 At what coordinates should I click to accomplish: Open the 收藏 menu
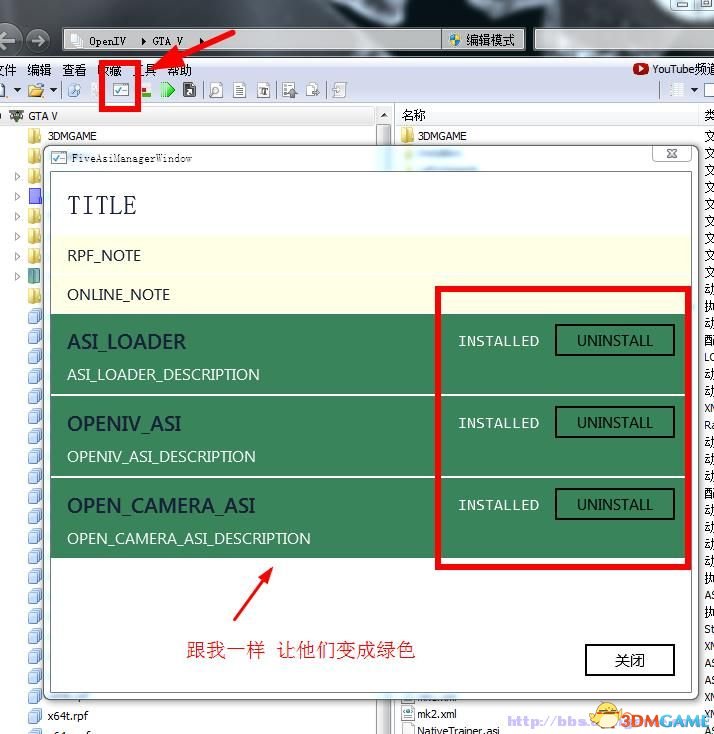110,70
